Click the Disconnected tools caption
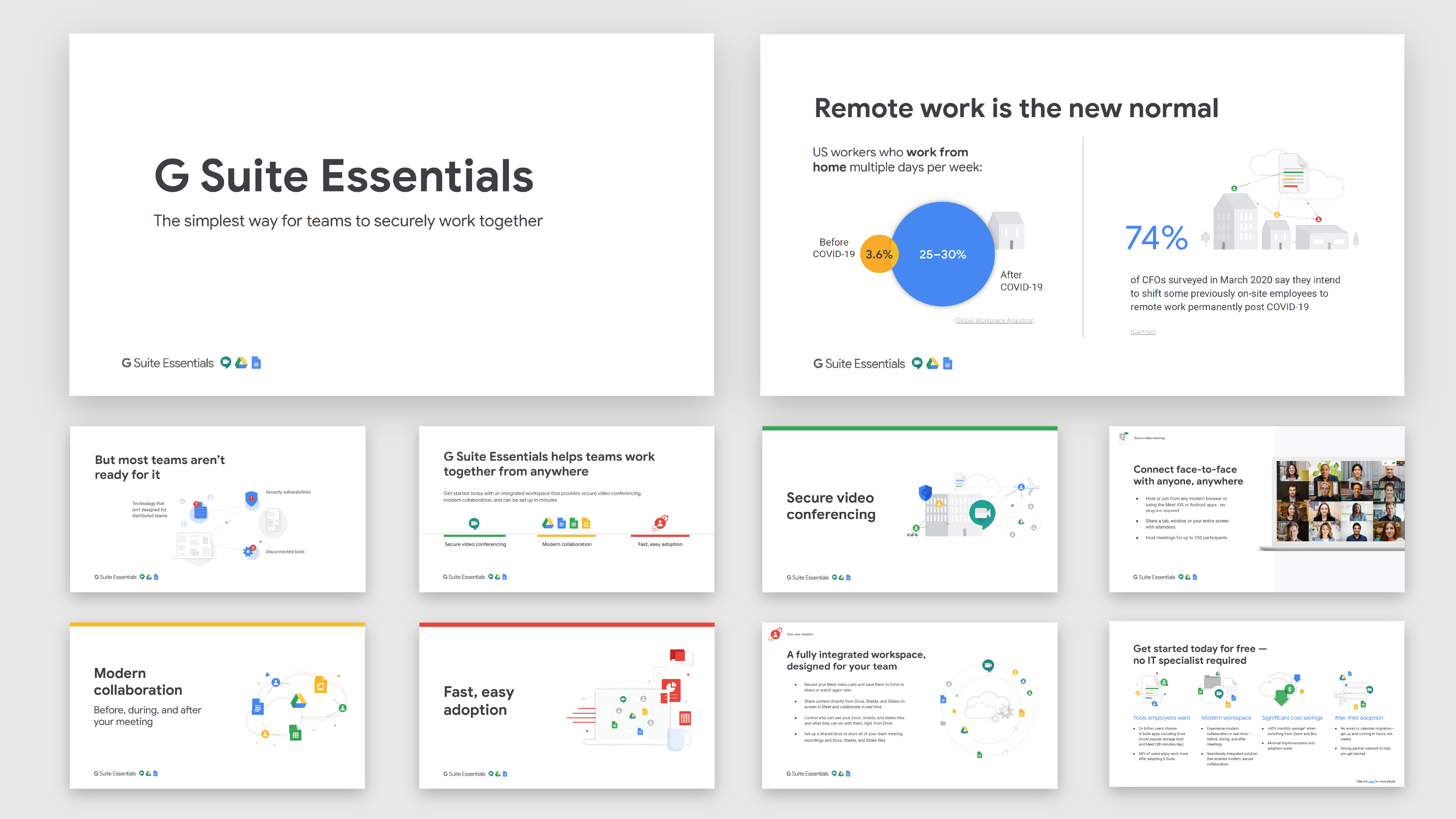 click(x=285, y=552)
